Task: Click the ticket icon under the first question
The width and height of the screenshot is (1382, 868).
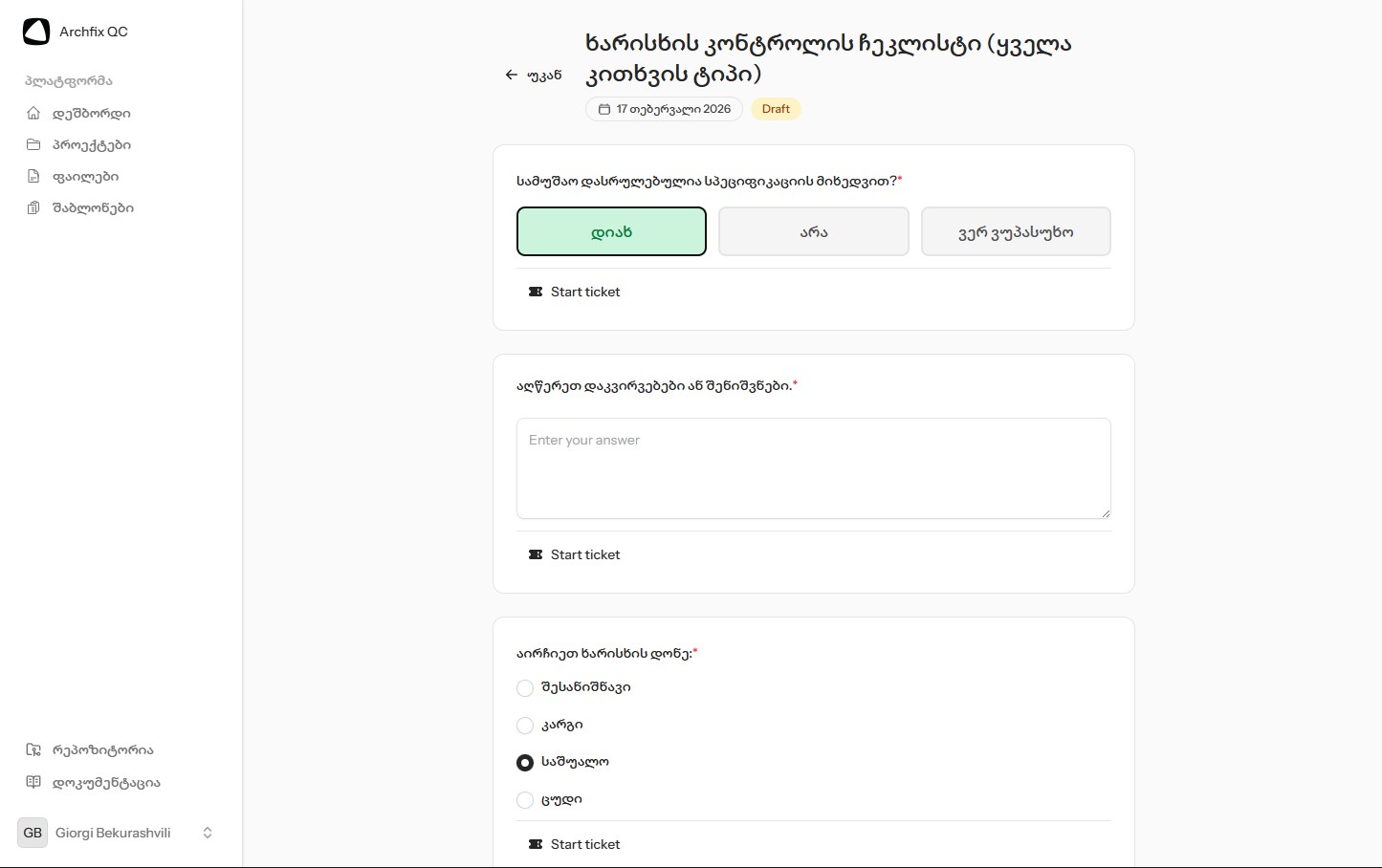Action: tap(536, 291)
